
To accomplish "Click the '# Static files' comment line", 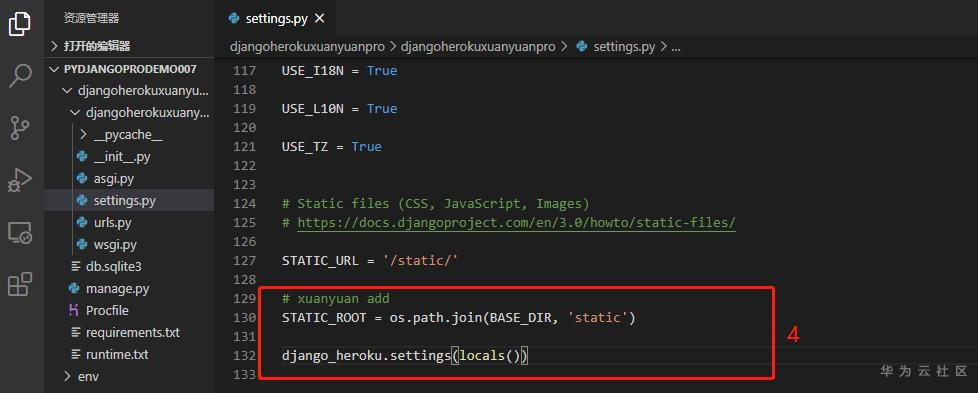I will coord(435,203).
